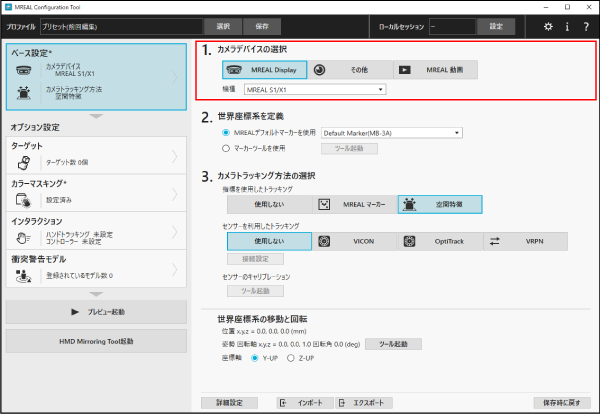The height and width of the screenshot is (414, 600).
Task: Click the spatial feature icon in ベース設定 panel
Action: tap(24, 93)
